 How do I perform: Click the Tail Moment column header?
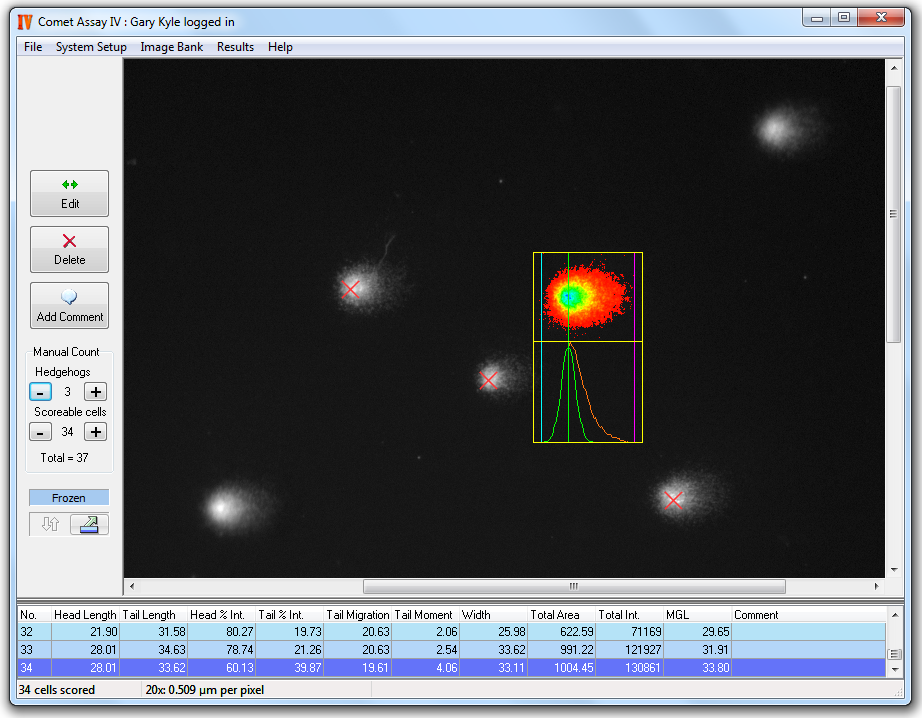(x=424, y=615)
